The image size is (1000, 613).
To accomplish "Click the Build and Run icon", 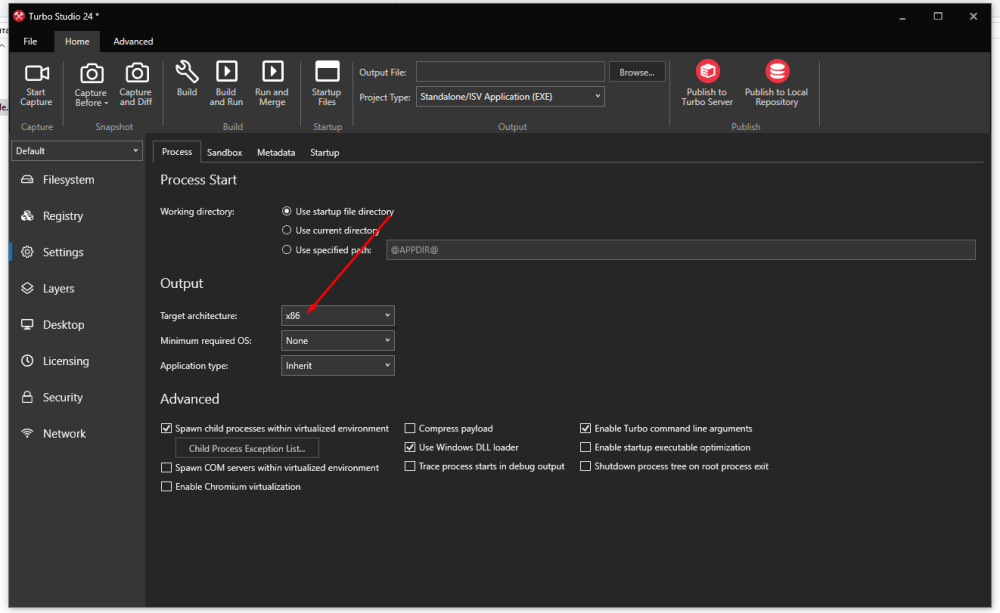I will 226,71.
